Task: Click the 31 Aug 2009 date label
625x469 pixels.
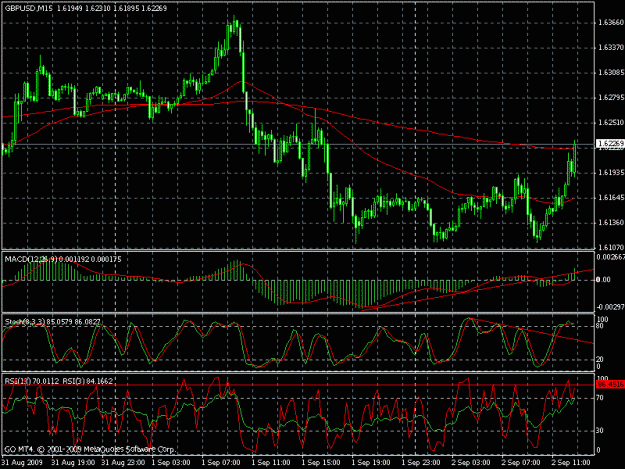Action: point(22,463)
